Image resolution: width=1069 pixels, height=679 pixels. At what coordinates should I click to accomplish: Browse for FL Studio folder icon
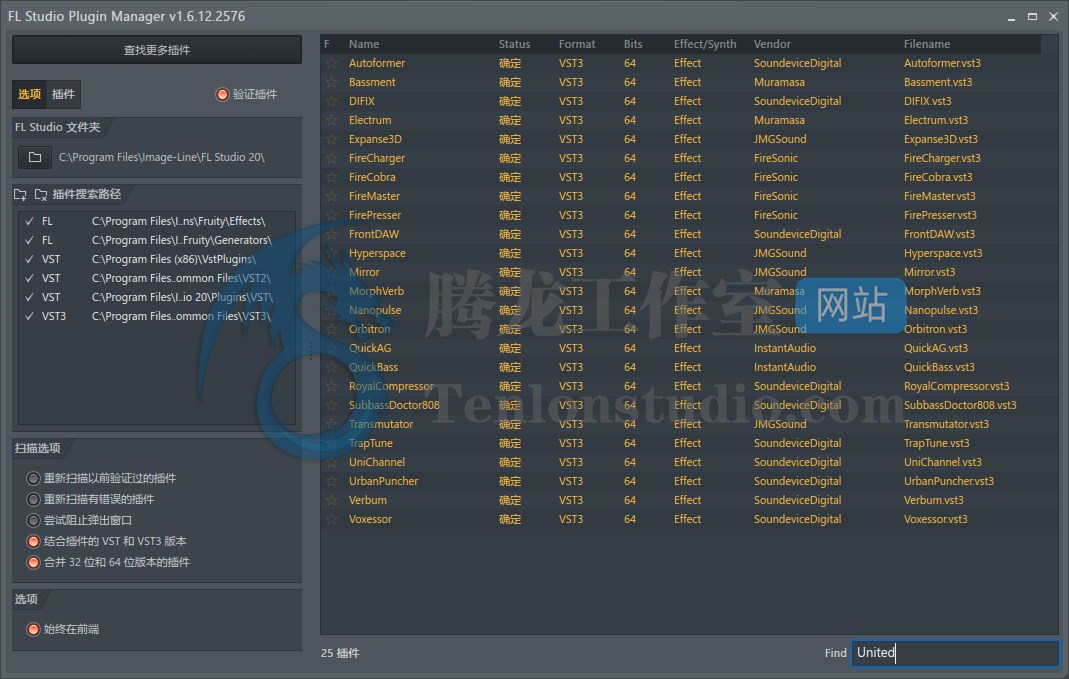(35, 157)
